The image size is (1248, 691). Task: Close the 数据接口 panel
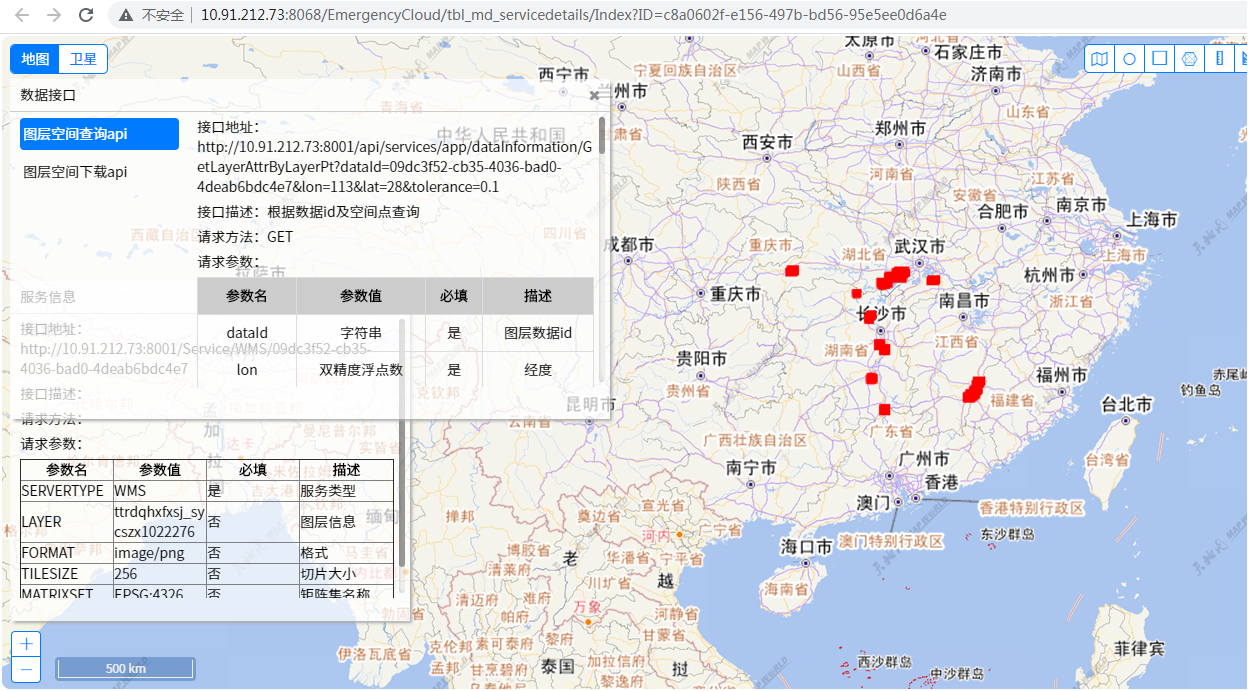pyautogui.click(x=594, y=96)
